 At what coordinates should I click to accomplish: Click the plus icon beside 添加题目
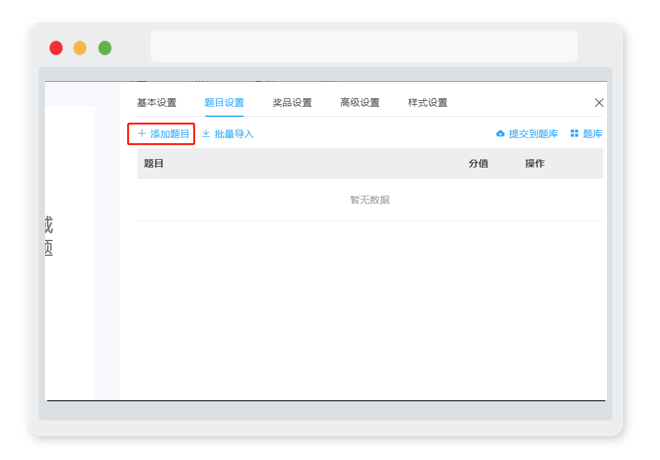(142, 133)
